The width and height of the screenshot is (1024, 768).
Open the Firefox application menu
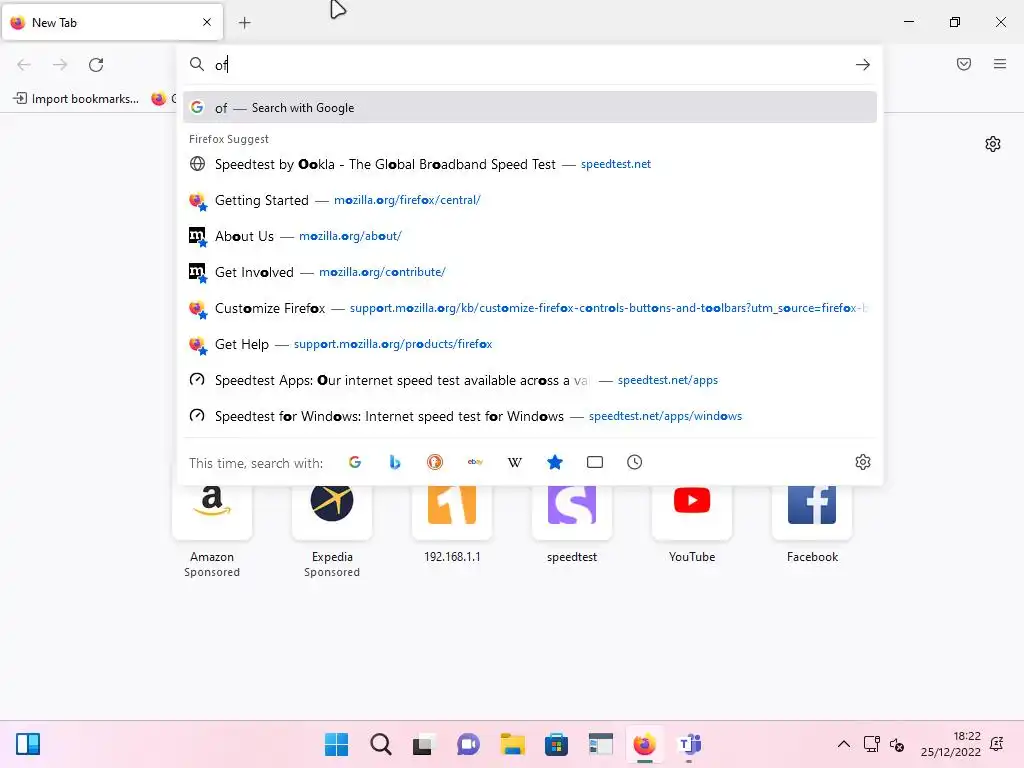(x=1000, y=64)
